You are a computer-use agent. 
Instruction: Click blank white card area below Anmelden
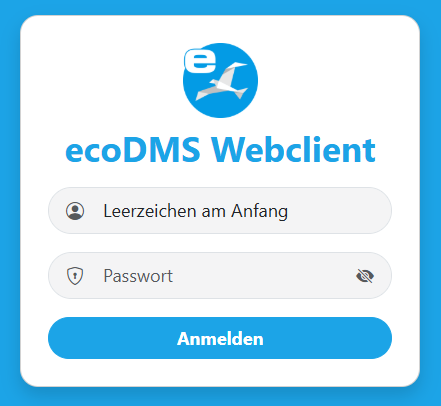click(x=220, y=372)
